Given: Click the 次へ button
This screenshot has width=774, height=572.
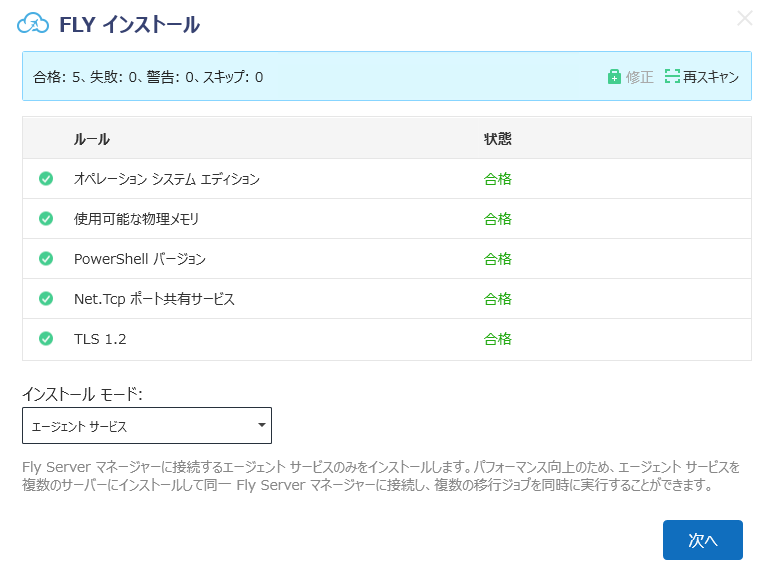Looking at the screenshot, I should point(702,540).
